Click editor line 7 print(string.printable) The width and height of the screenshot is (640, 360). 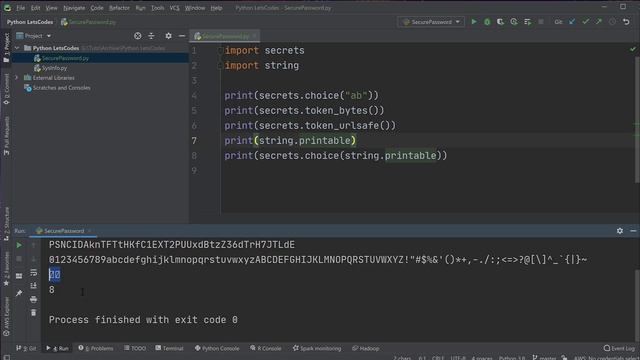(x=290, y=141)
